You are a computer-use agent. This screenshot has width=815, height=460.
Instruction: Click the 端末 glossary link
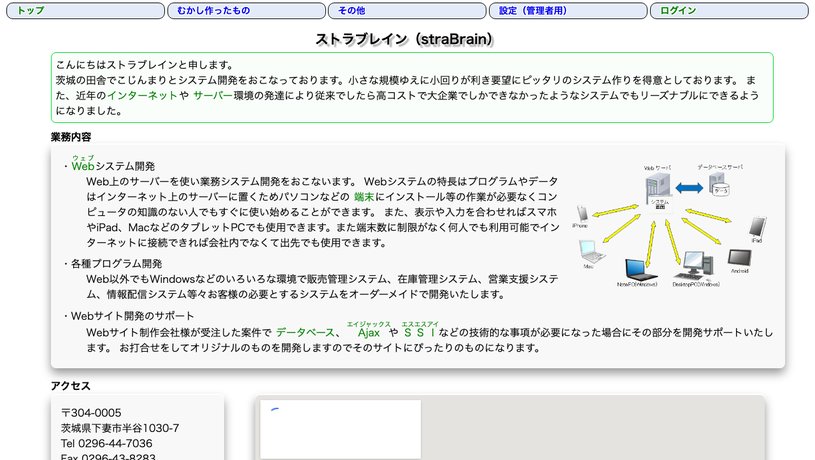click(x=364, y=197)
